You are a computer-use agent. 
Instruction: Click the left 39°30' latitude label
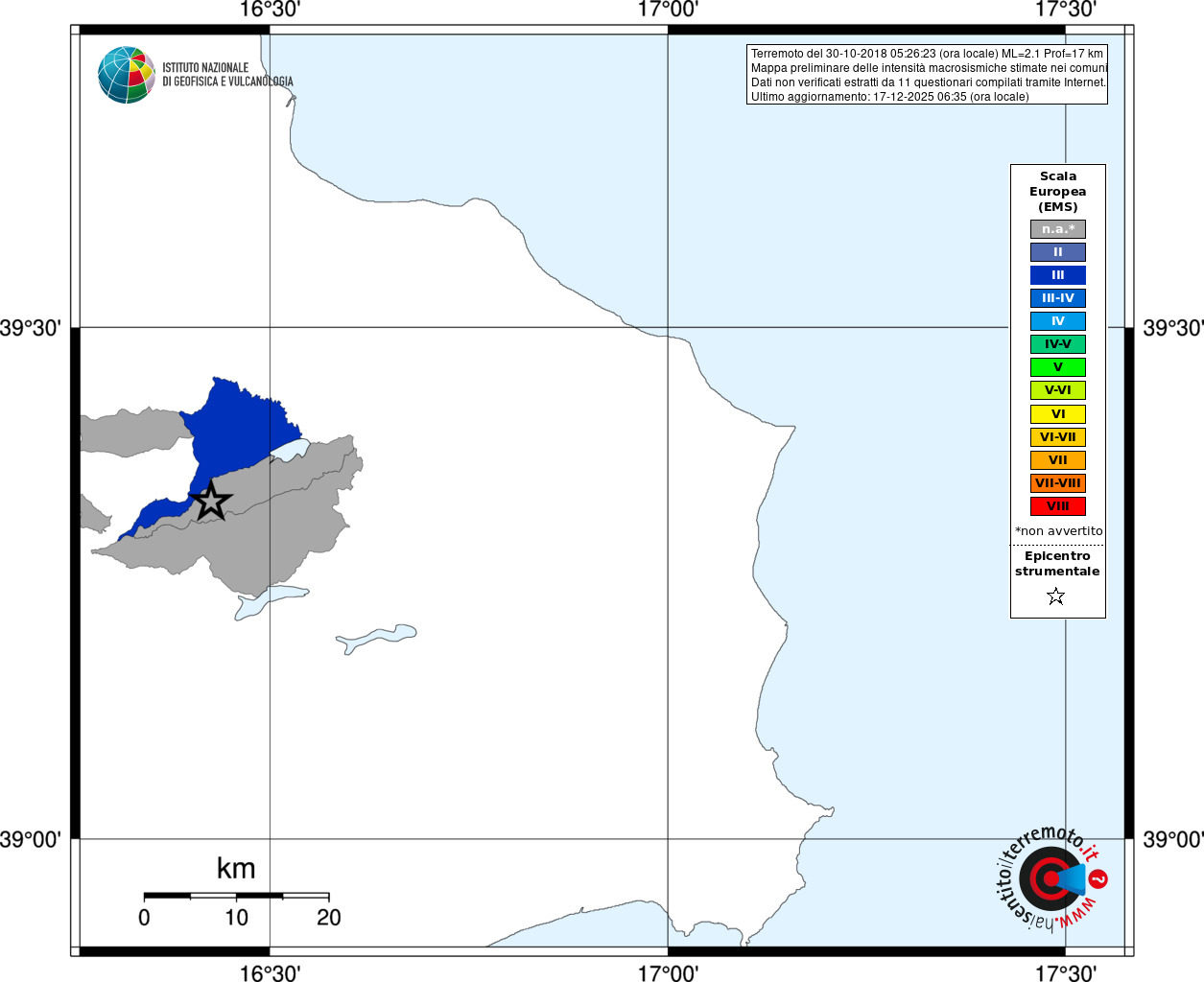[31, 328]
